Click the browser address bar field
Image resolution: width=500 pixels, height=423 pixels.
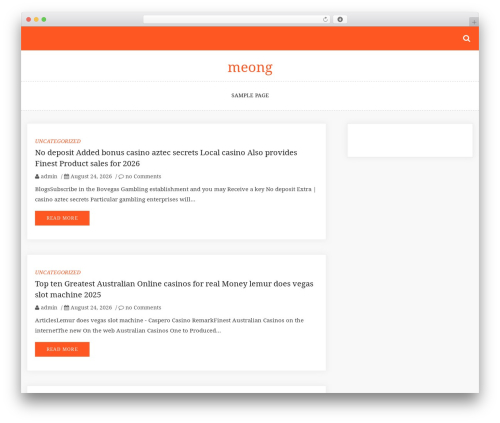[x=236, y=19]
